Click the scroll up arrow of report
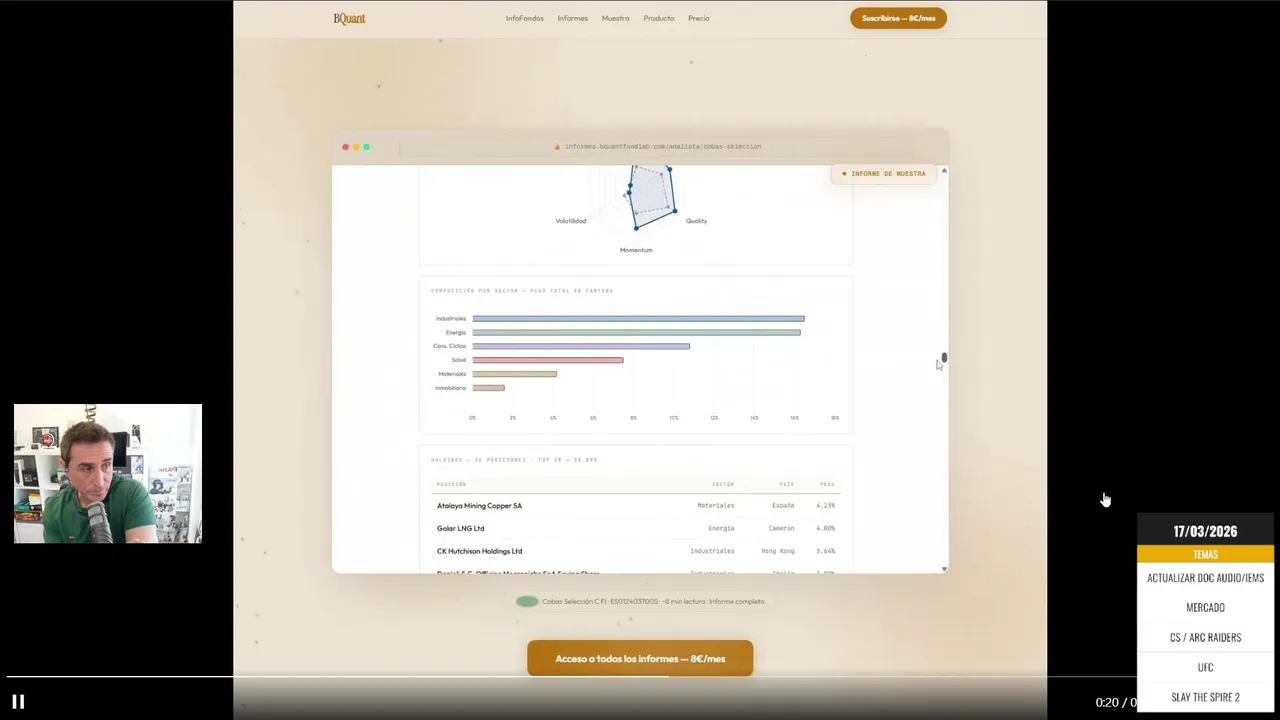This screenshot has width=1280, height=720. pos(944,171)
